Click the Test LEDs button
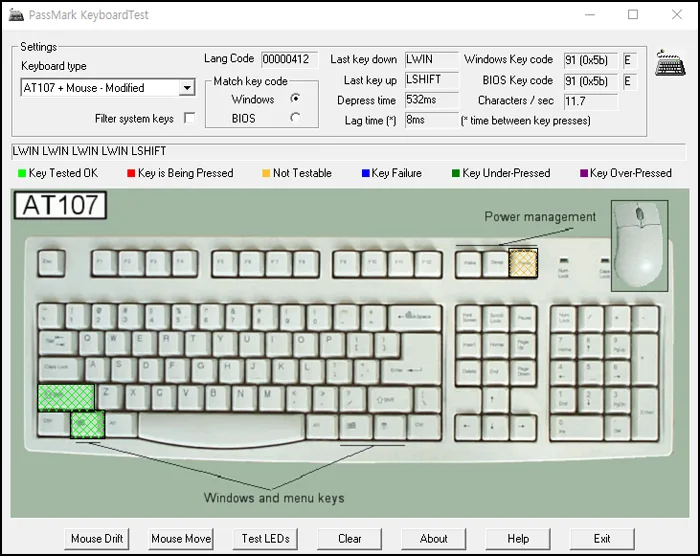The width and height of the screenshot is (700, 556). (x=265, y=539)
